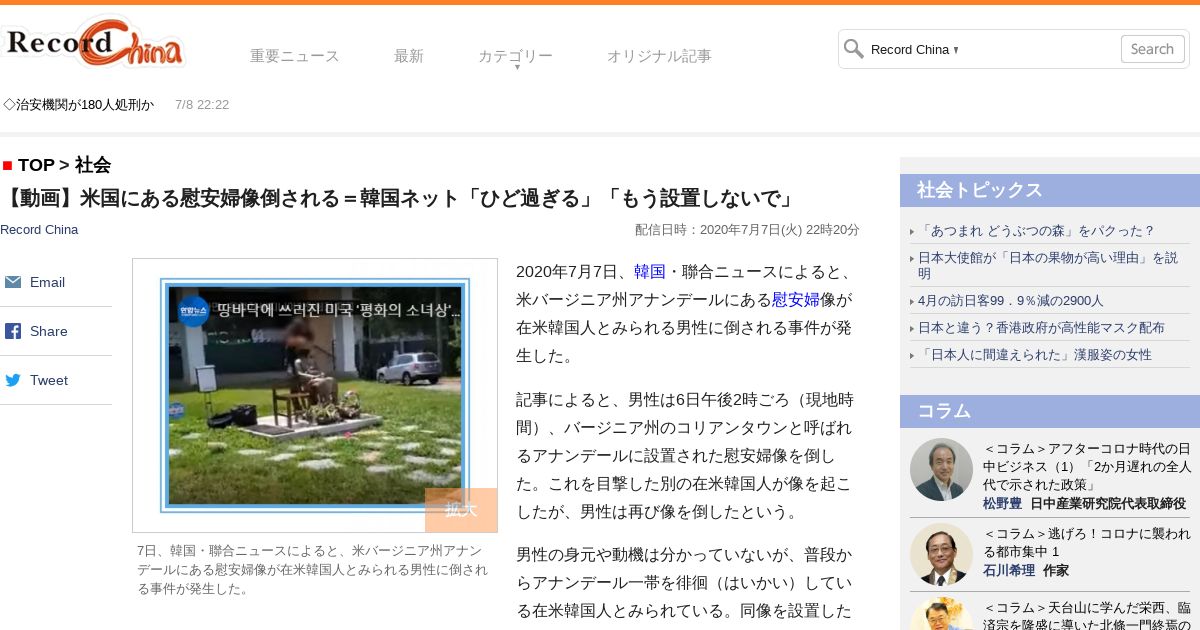Image resolution: width=1200 pixels, height=630 pixels.
Task: Follow the 韓国 link in article
Action: point(649,272)
